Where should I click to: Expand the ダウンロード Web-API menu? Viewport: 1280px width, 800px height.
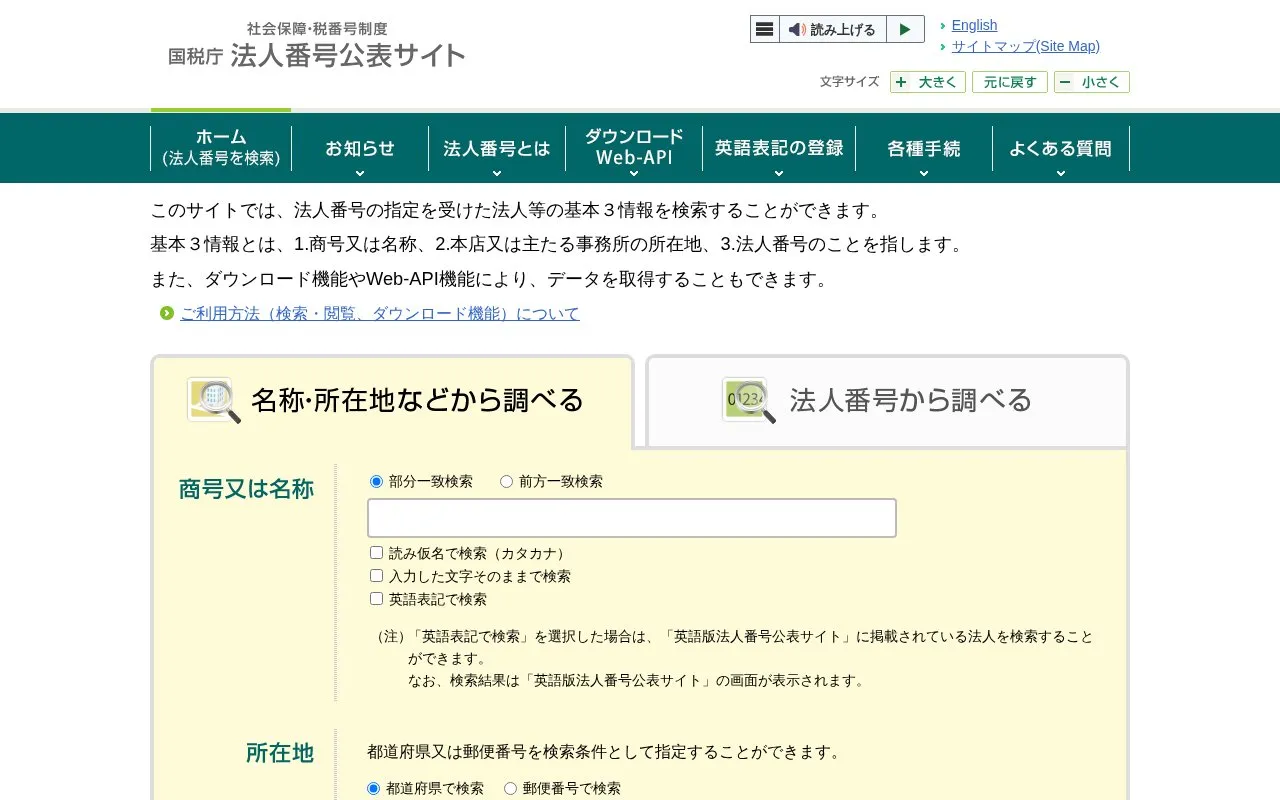click(634, 148)
